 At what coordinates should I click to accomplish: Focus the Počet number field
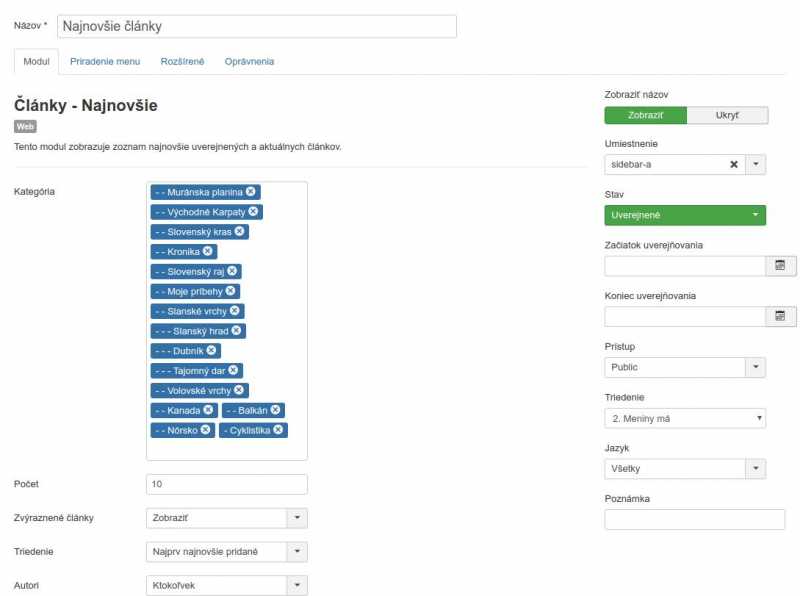click(226, 484)
